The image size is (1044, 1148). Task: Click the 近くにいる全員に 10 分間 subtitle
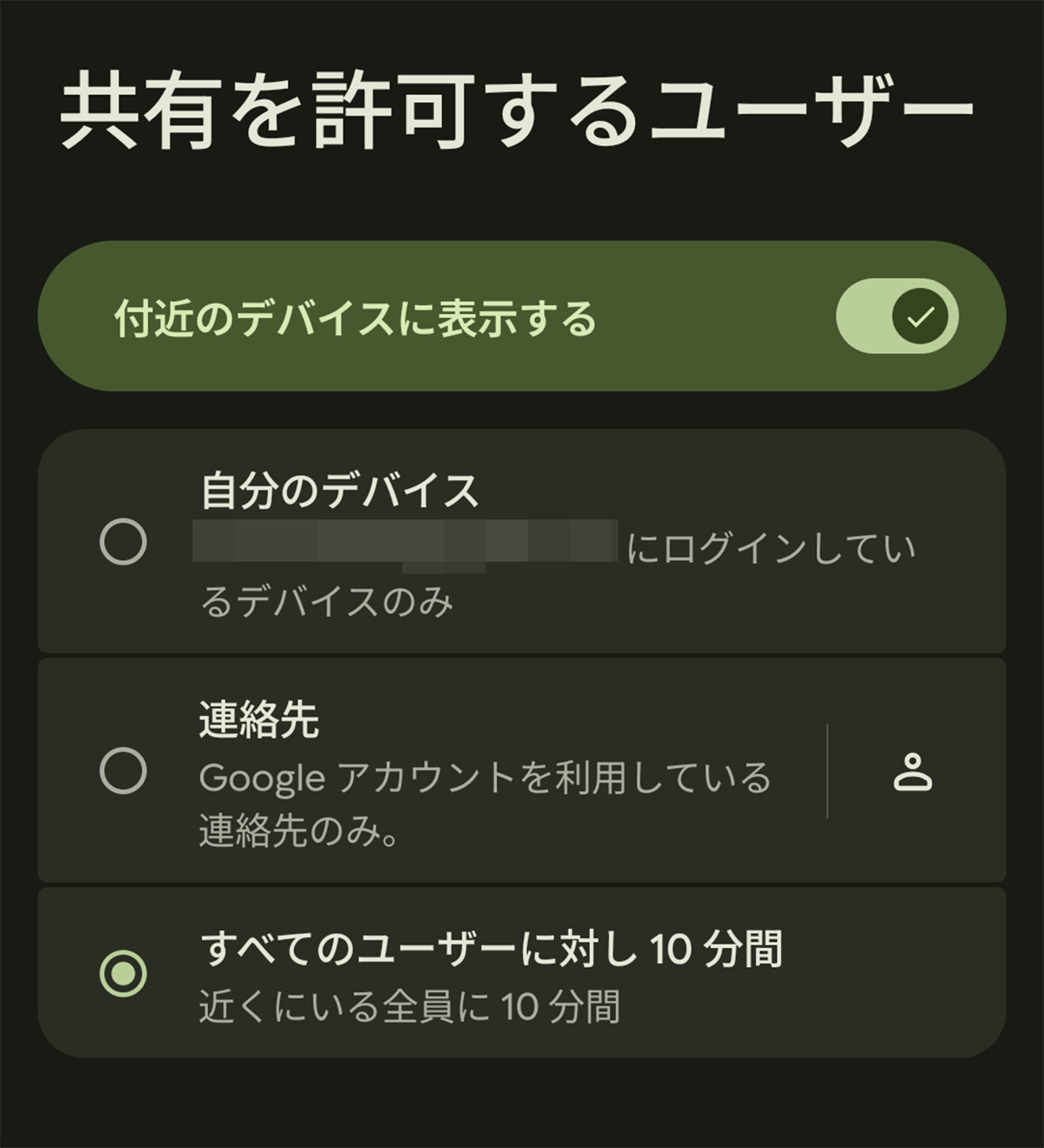(x=409, y=1007)
